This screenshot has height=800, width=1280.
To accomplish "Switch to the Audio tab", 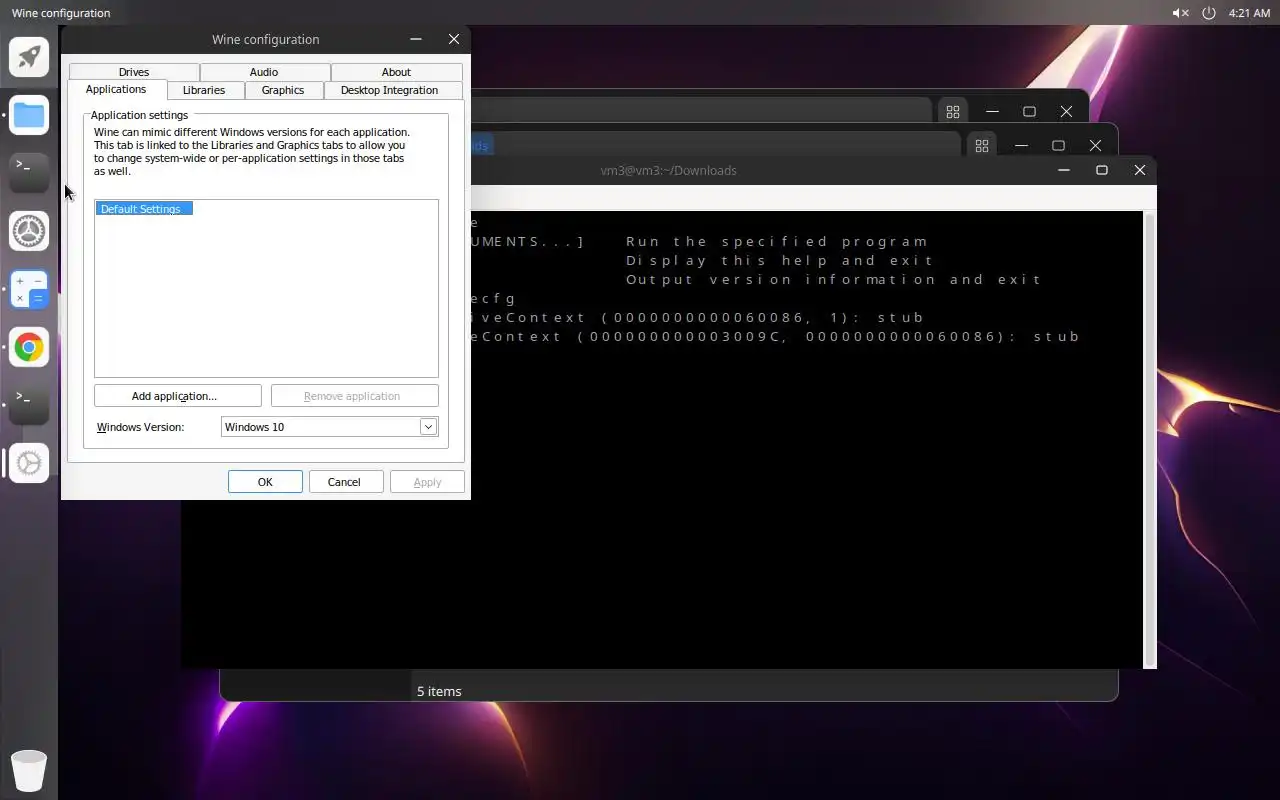I will [264, 72].
